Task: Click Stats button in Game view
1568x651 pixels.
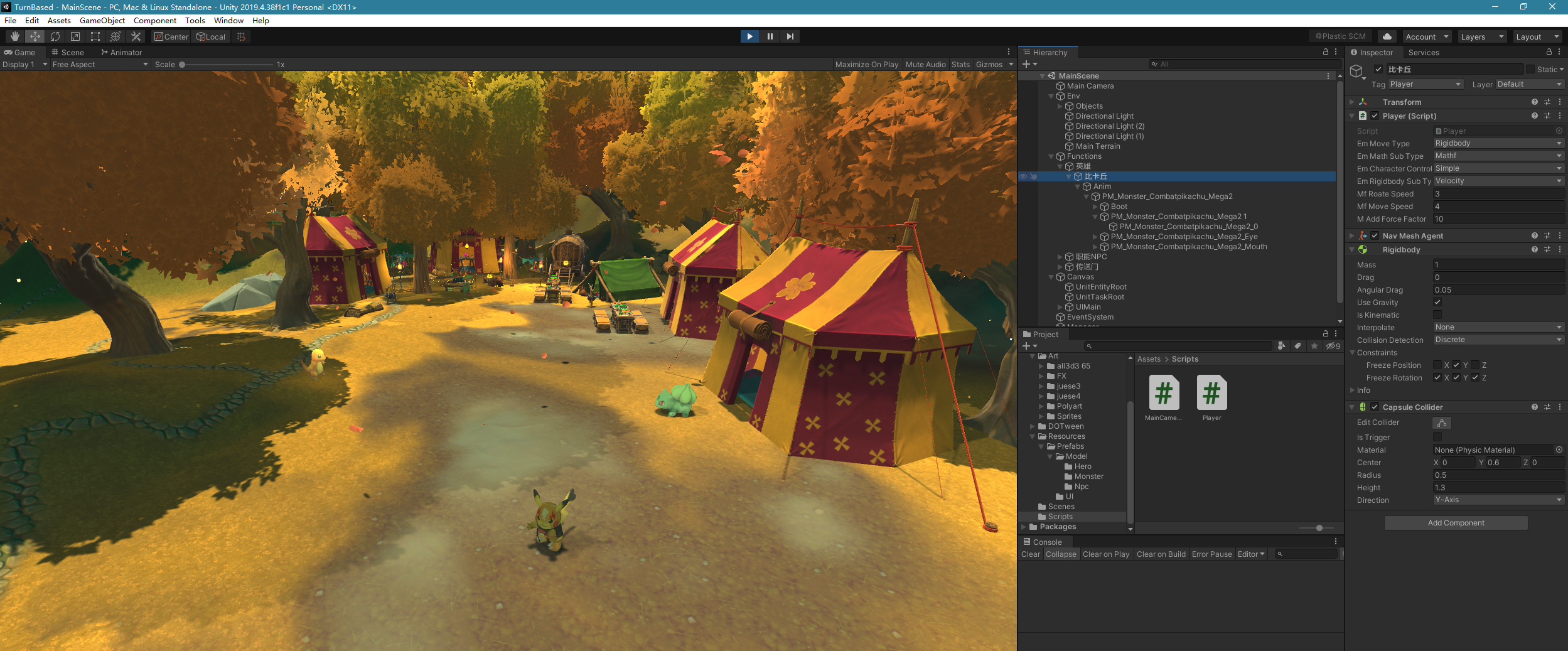Action: pyautogui.click(x=960, y=64)
